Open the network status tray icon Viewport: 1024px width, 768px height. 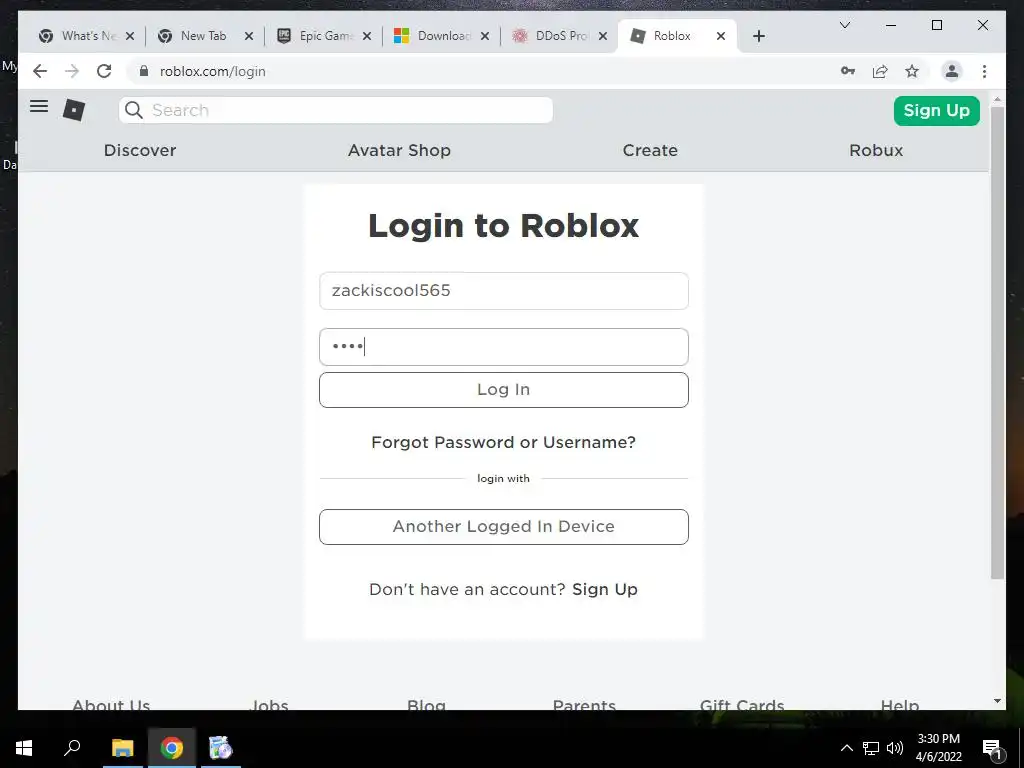(x=871, y=748)
